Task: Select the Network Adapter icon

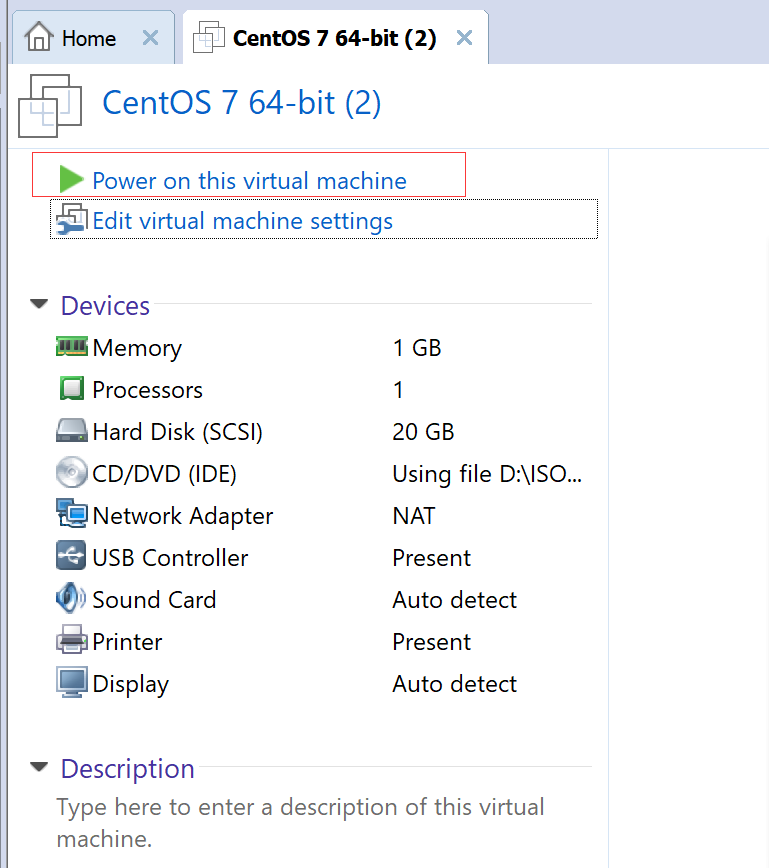Action: pyautogui.click(x=72, y=515)
